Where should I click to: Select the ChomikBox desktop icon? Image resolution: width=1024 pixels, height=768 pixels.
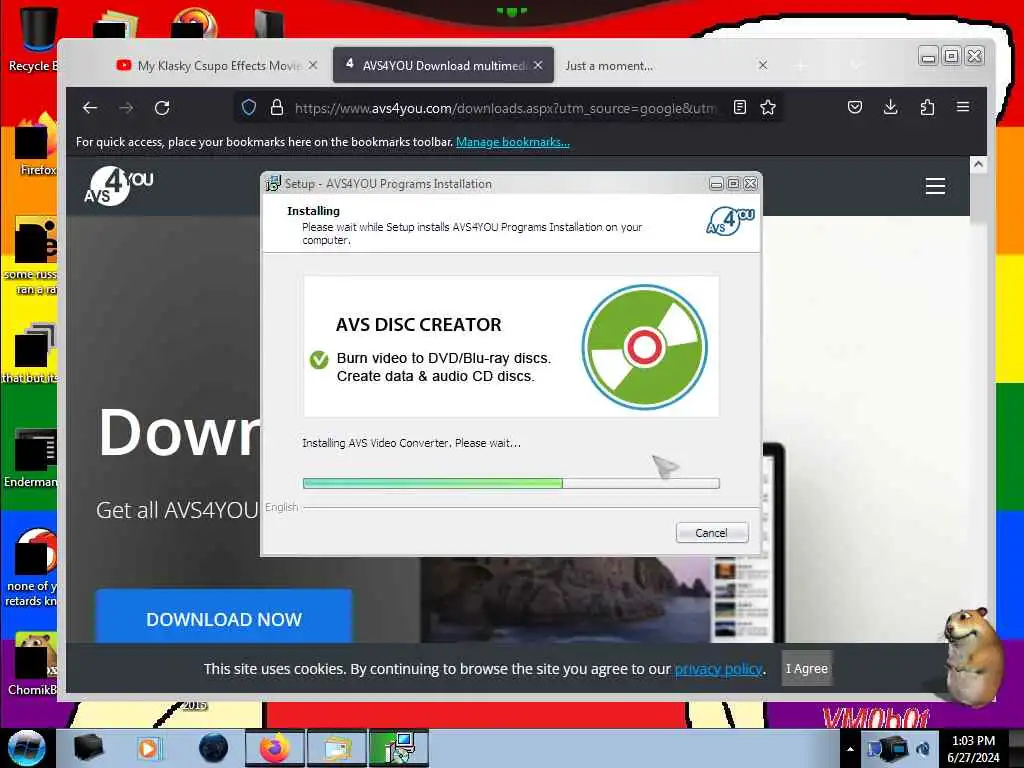point(34,663)
